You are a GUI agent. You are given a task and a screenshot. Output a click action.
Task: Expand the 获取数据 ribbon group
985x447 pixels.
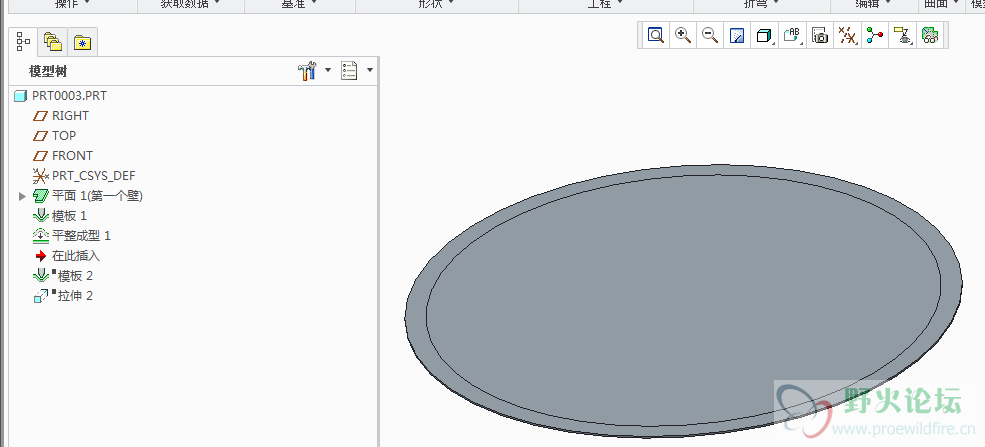tap(190, 4)
